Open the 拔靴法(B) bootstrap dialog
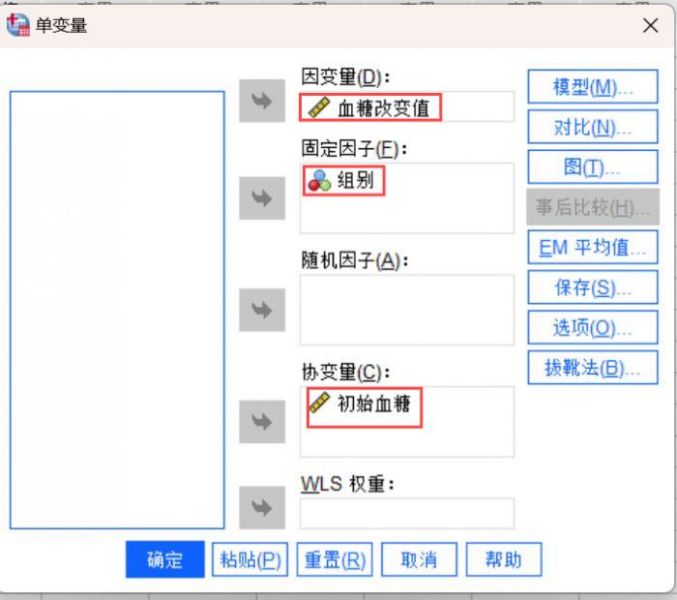Image resolution: width=677 pixels, height=600 pixels. [593, 368]
